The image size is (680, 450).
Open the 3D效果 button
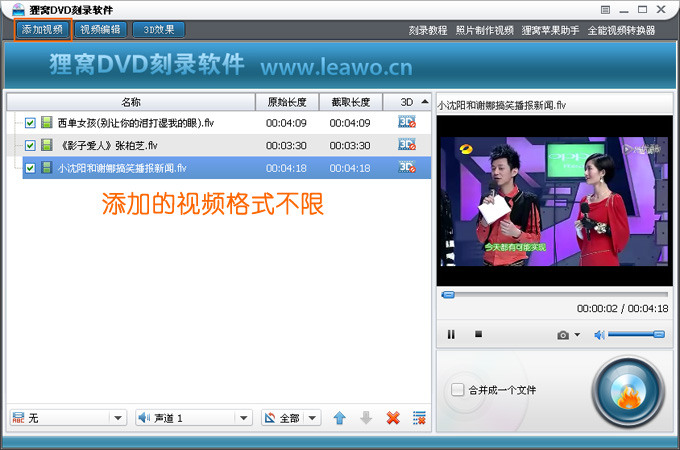pyautogui.click(x=158, y=29)
